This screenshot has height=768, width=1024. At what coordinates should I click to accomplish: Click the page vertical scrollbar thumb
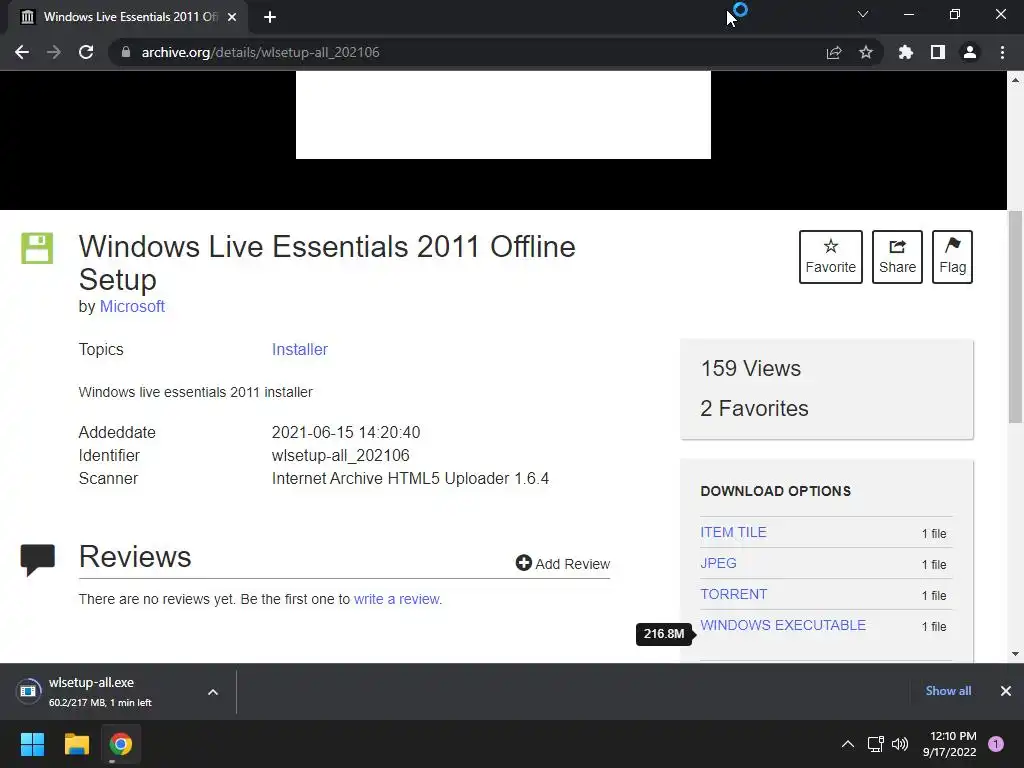pyautogui.click(x=1015, y=317)
